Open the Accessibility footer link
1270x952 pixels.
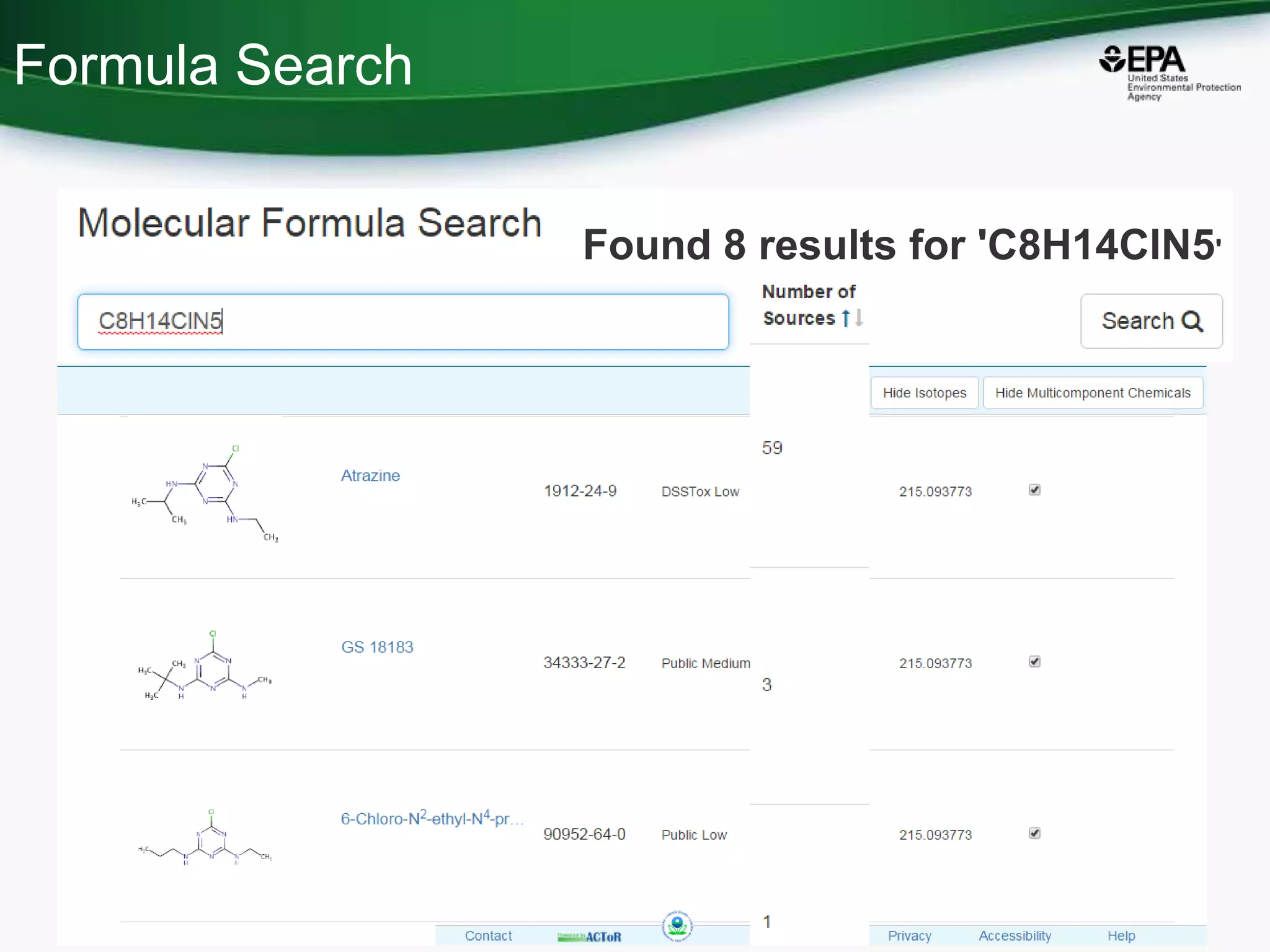[x=1015, y=936]
